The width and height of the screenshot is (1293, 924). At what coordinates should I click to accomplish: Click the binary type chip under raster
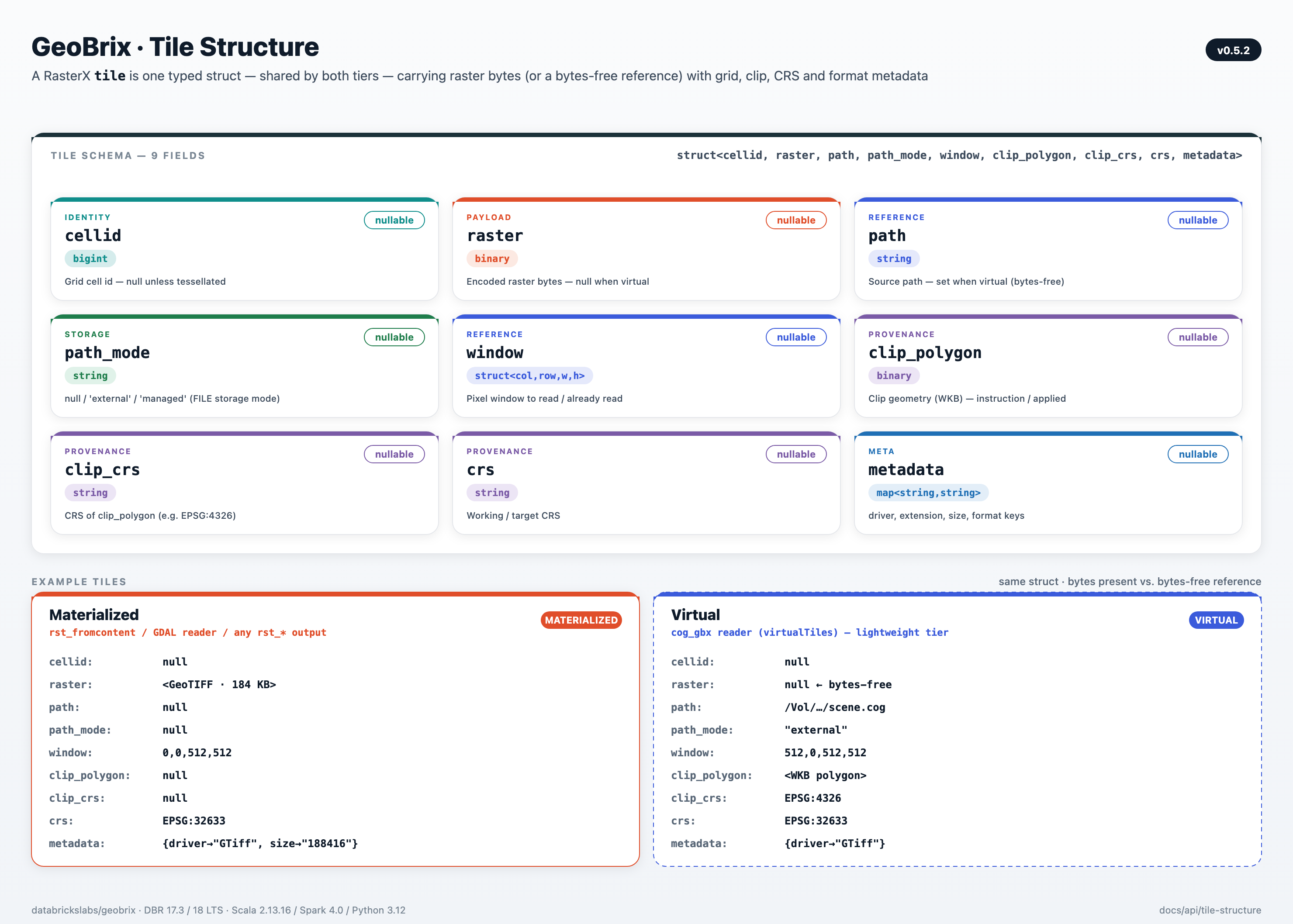click(492, 259)
